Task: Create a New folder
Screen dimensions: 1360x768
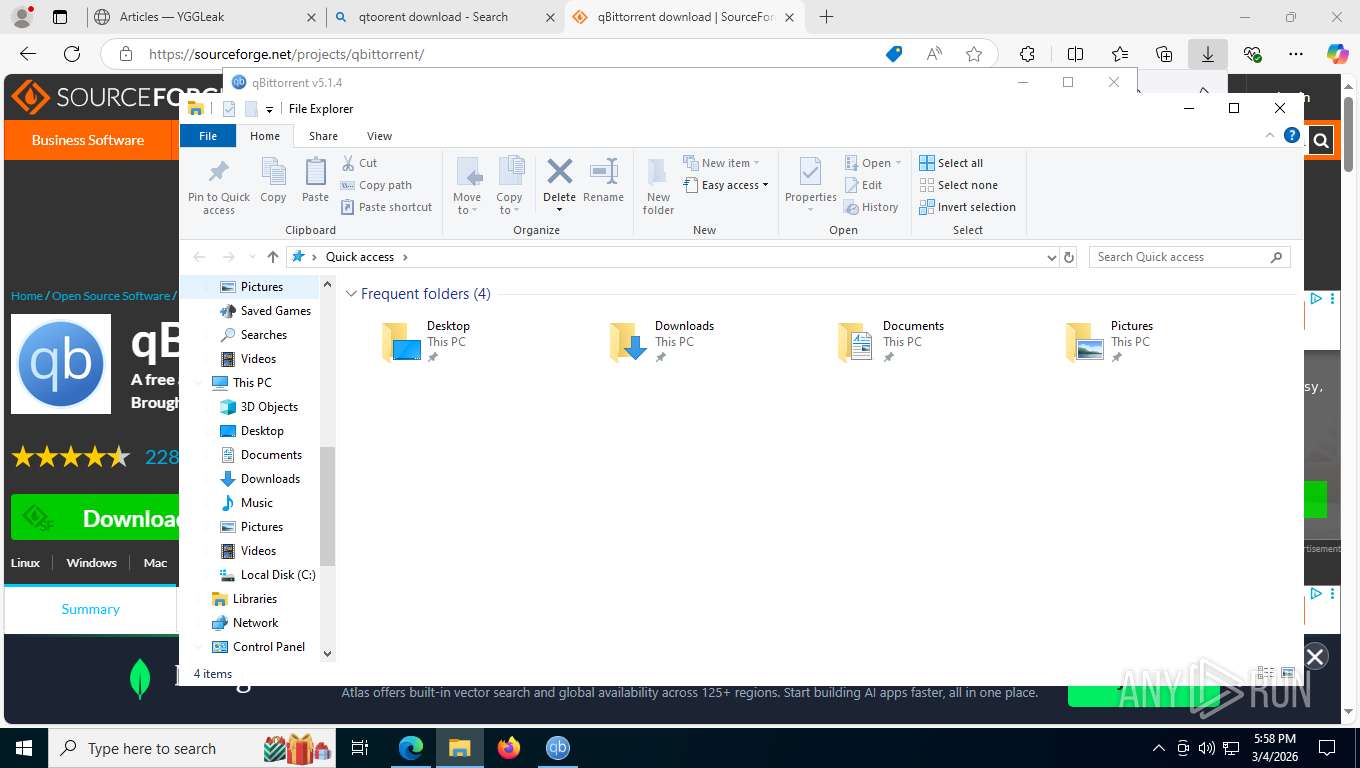Action: point(658,186)
